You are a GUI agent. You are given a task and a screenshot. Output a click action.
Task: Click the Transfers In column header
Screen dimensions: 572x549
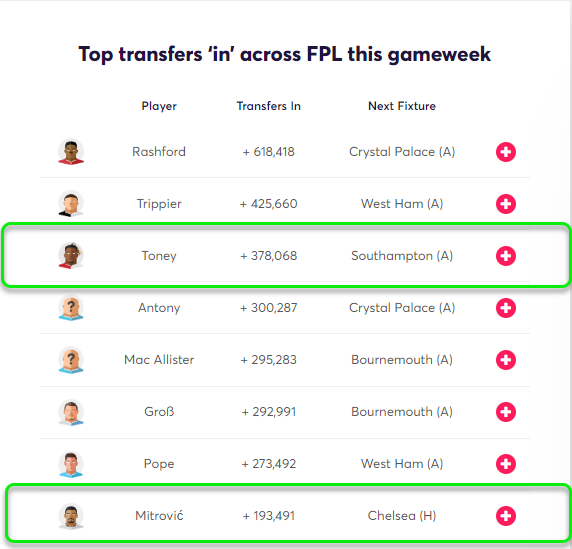coord(268,106)
